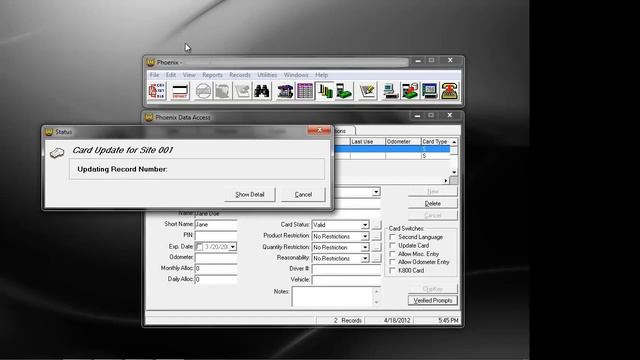
Task: Click the Monthly Alloc input field
Action: click(216, 269)
